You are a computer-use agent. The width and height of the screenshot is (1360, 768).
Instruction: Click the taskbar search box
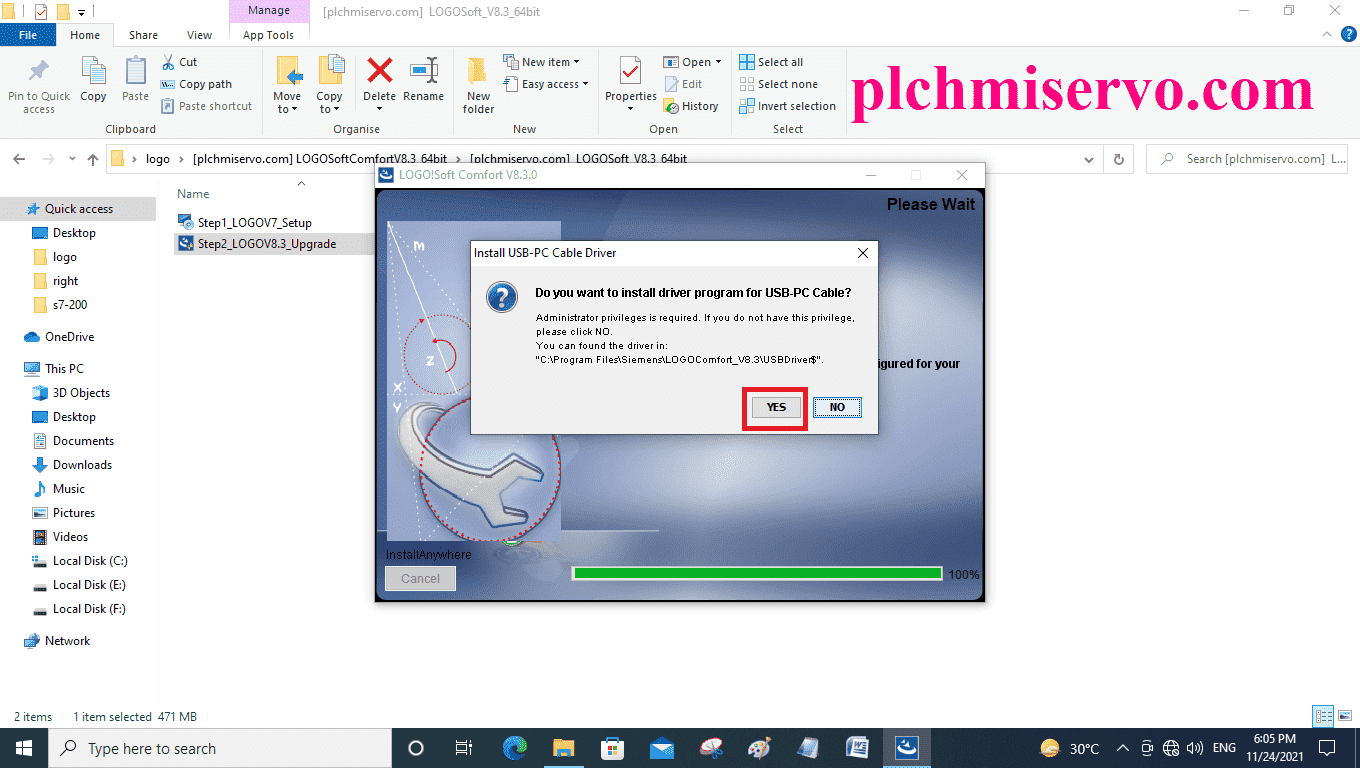(220, 748)
